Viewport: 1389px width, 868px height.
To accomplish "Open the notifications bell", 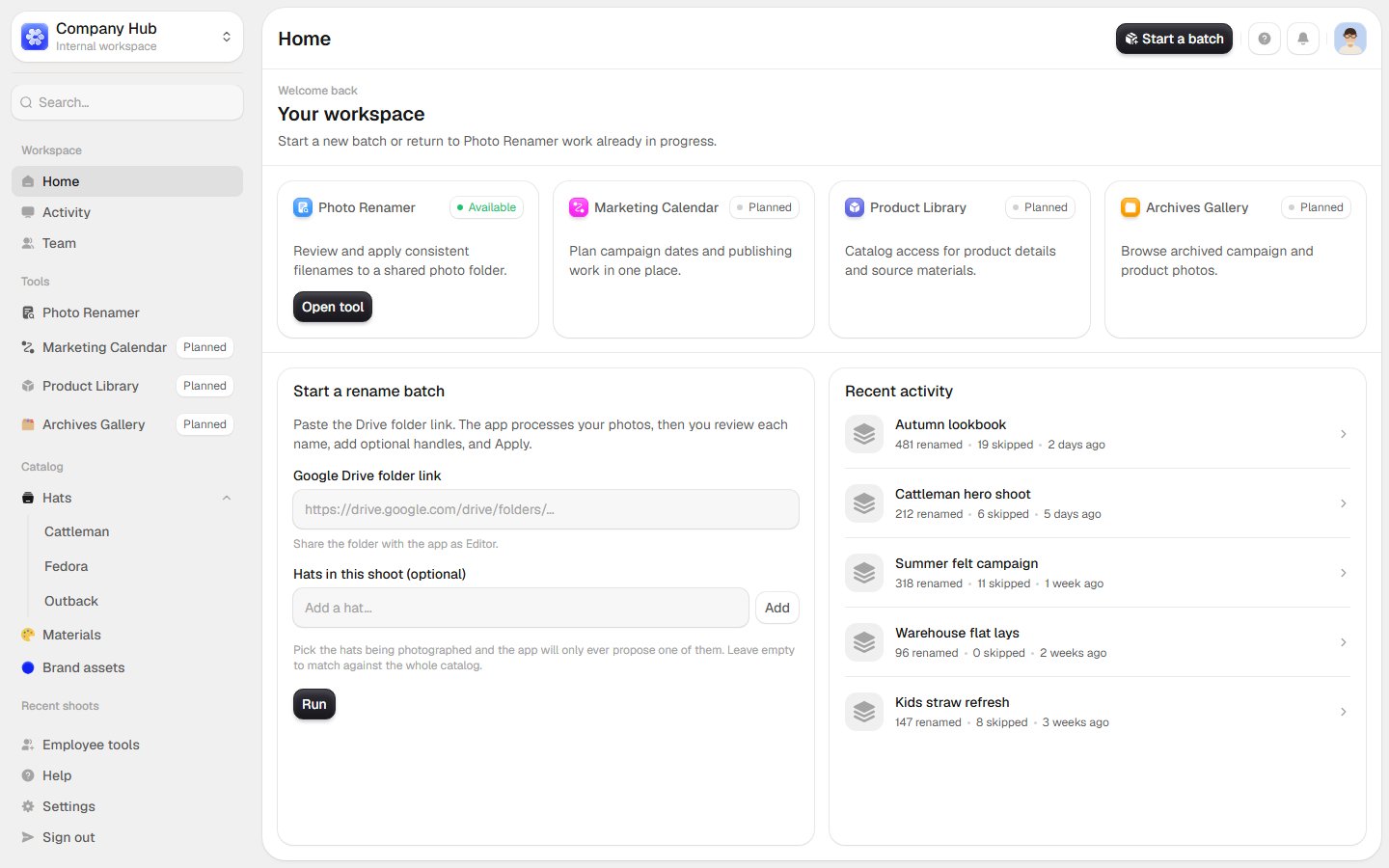I will (1303, 39).
